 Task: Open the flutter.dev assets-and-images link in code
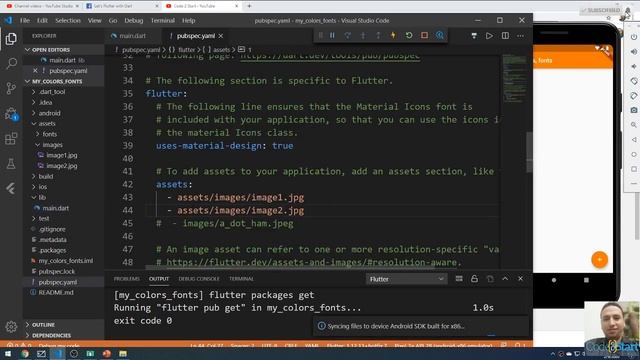[313, 262]
